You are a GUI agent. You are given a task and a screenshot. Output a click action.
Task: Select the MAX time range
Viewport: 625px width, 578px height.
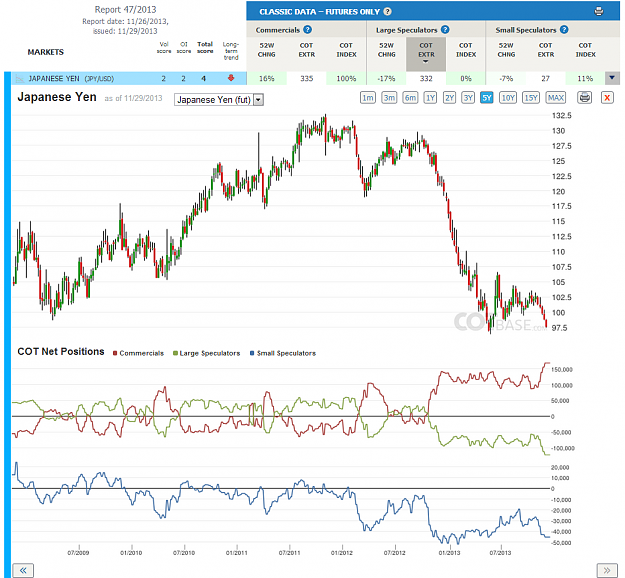pos(556,98)
